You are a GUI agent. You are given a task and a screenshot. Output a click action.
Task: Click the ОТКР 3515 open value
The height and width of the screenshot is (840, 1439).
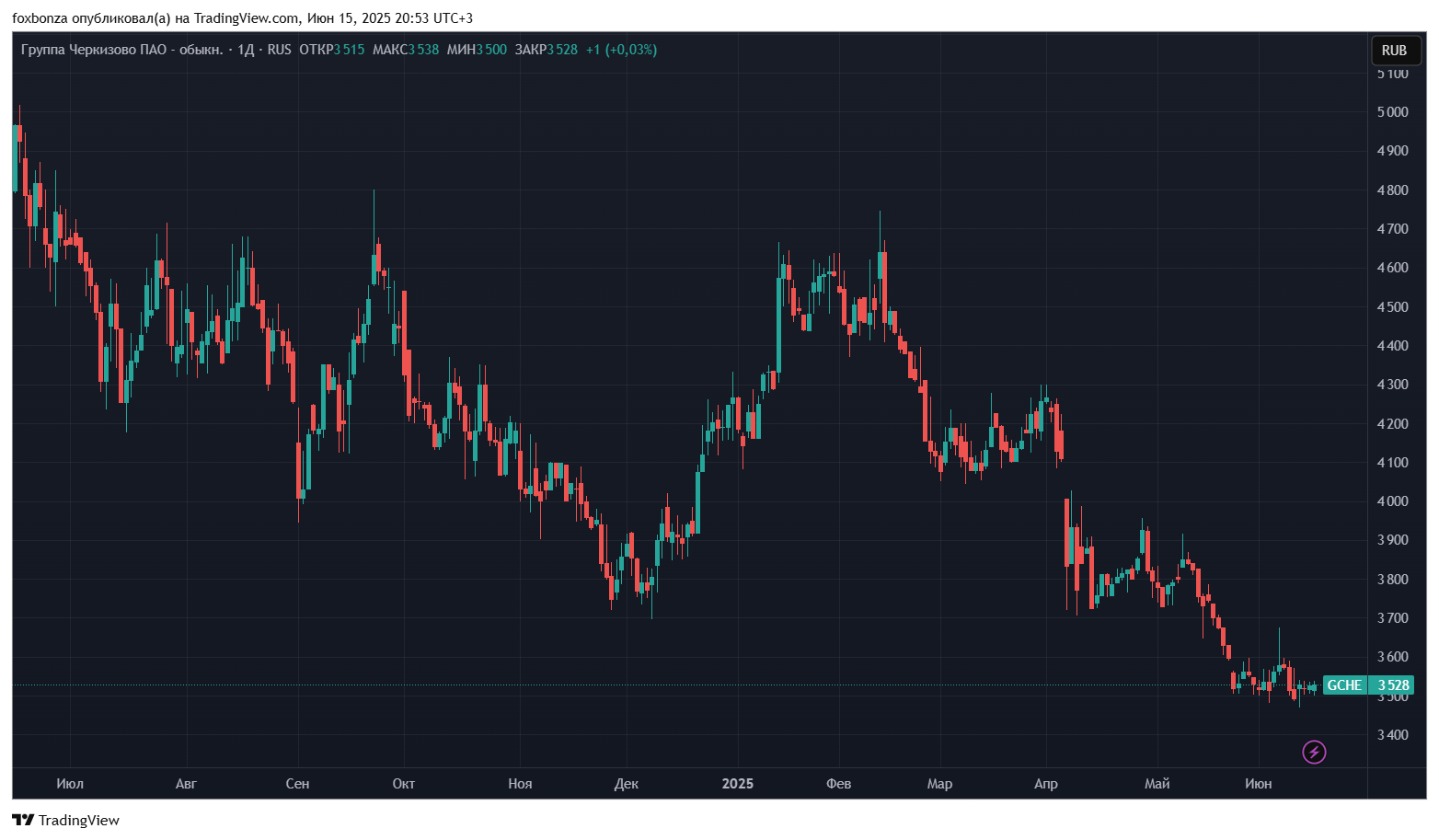point(331,50)
